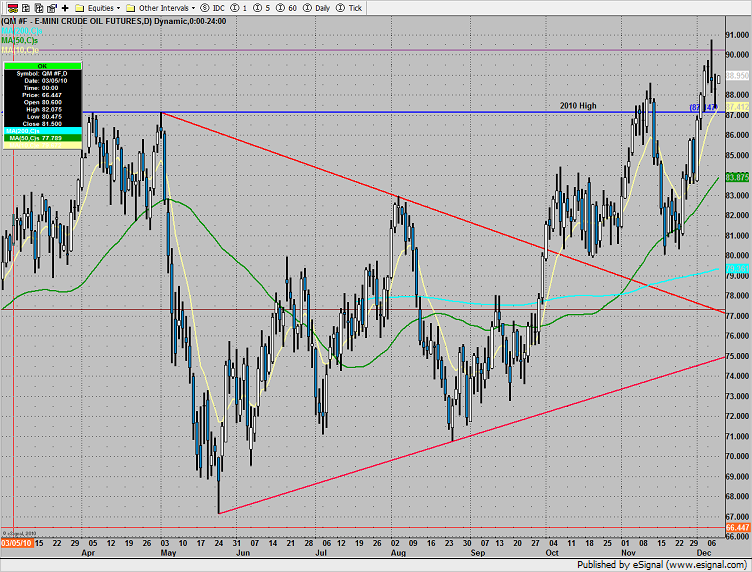Switch to the Tick interval
Viewport: 752px width, 572px height.
pyautogui.click(x=349, y=8)
